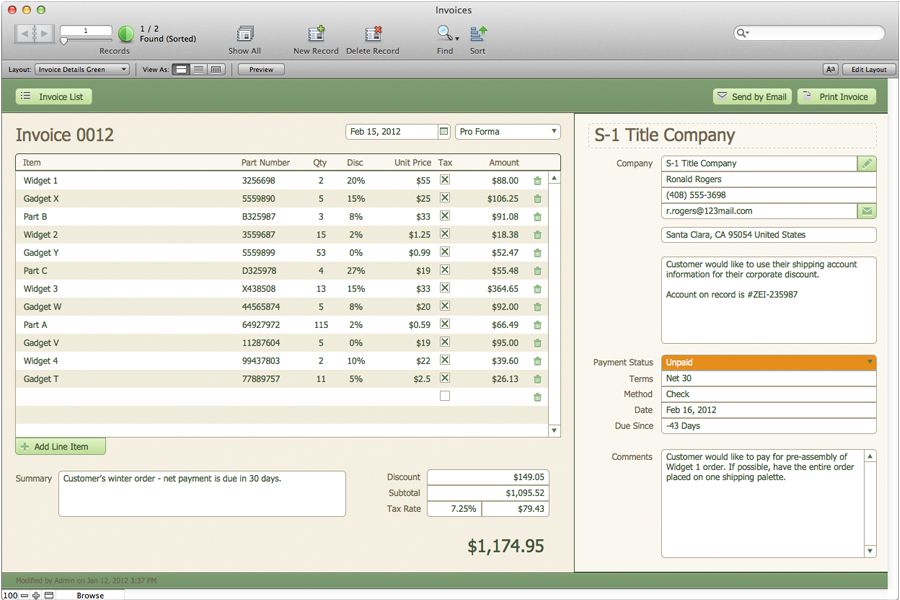Click the email envelope icon beside r.rogers address
The image size is (900, 600).
click(x=866, y=211)
